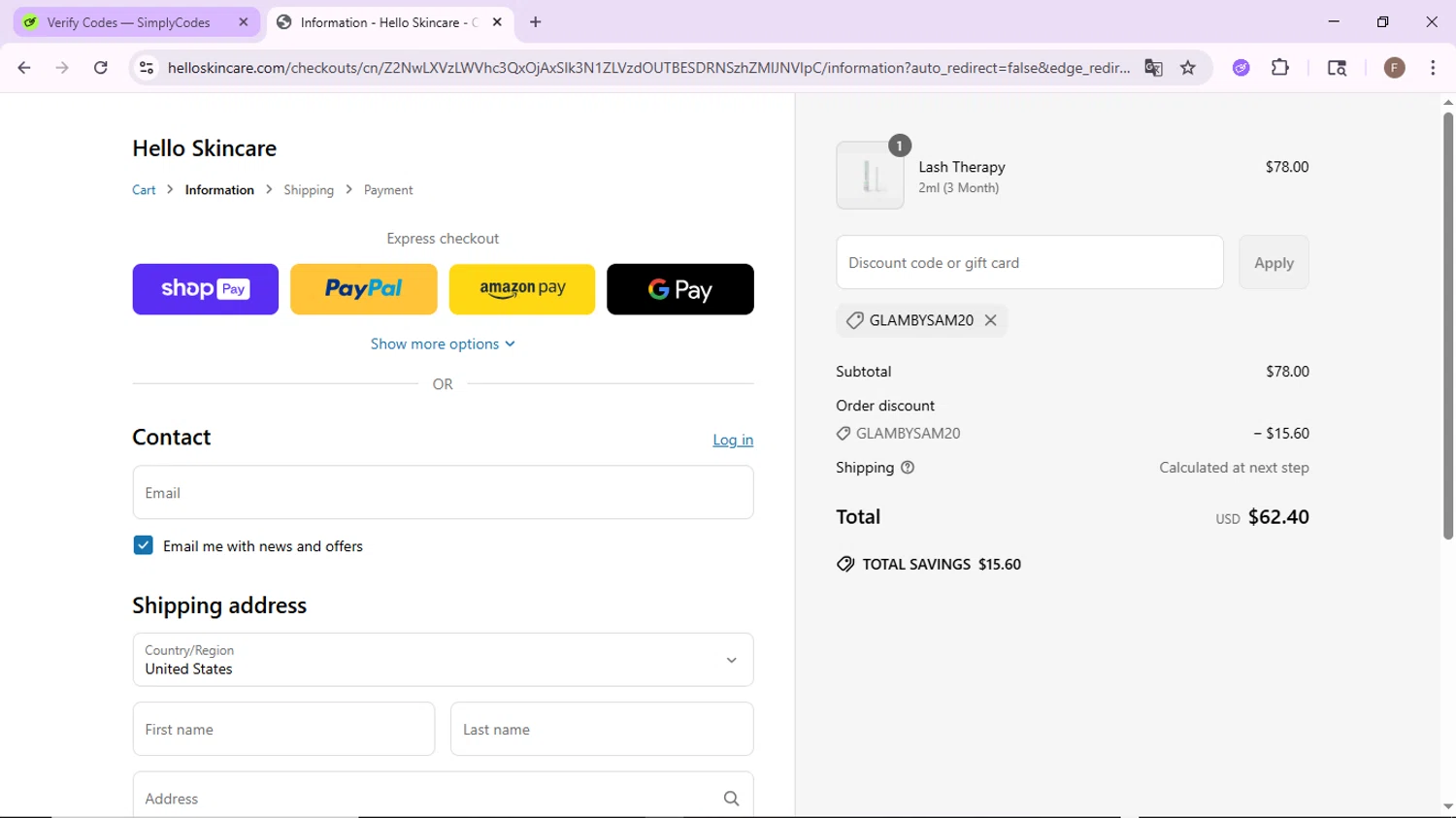This screenshot has height=818, width=1456.
Task: Click the tag icon beside TOTAL SAVINGS
Action: pos(845,565)
